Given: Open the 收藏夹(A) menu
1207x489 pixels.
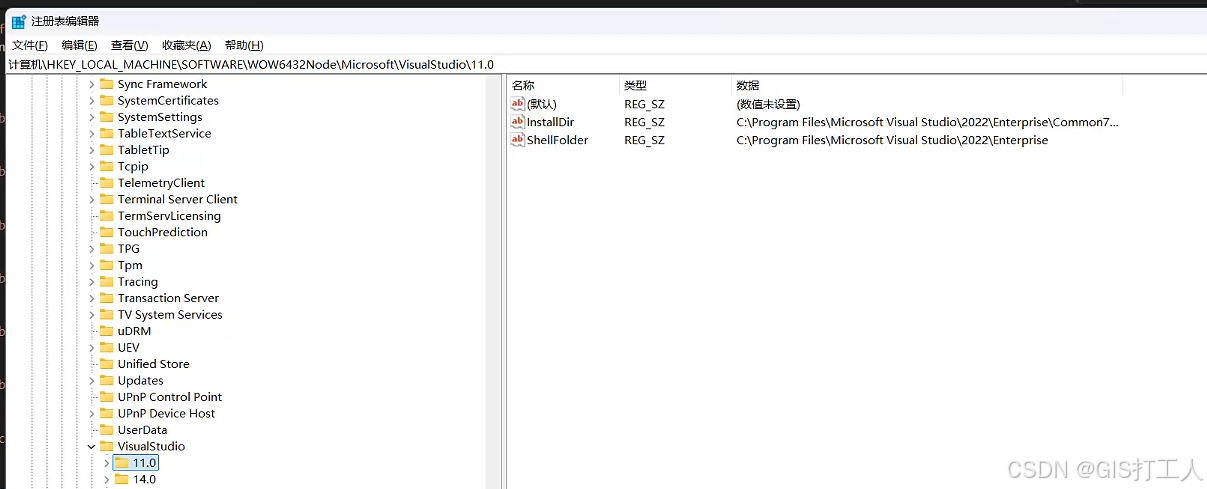Looking at the screenshot, I should tap(186, 45).
